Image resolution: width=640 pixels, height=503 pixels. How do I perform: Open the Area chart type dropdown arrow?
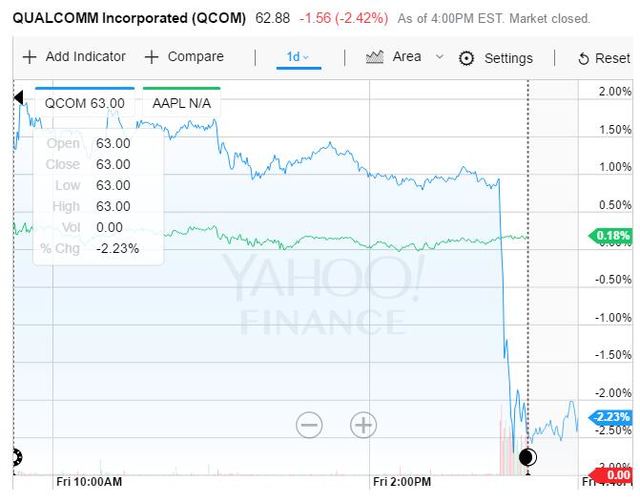click(439, 57)
